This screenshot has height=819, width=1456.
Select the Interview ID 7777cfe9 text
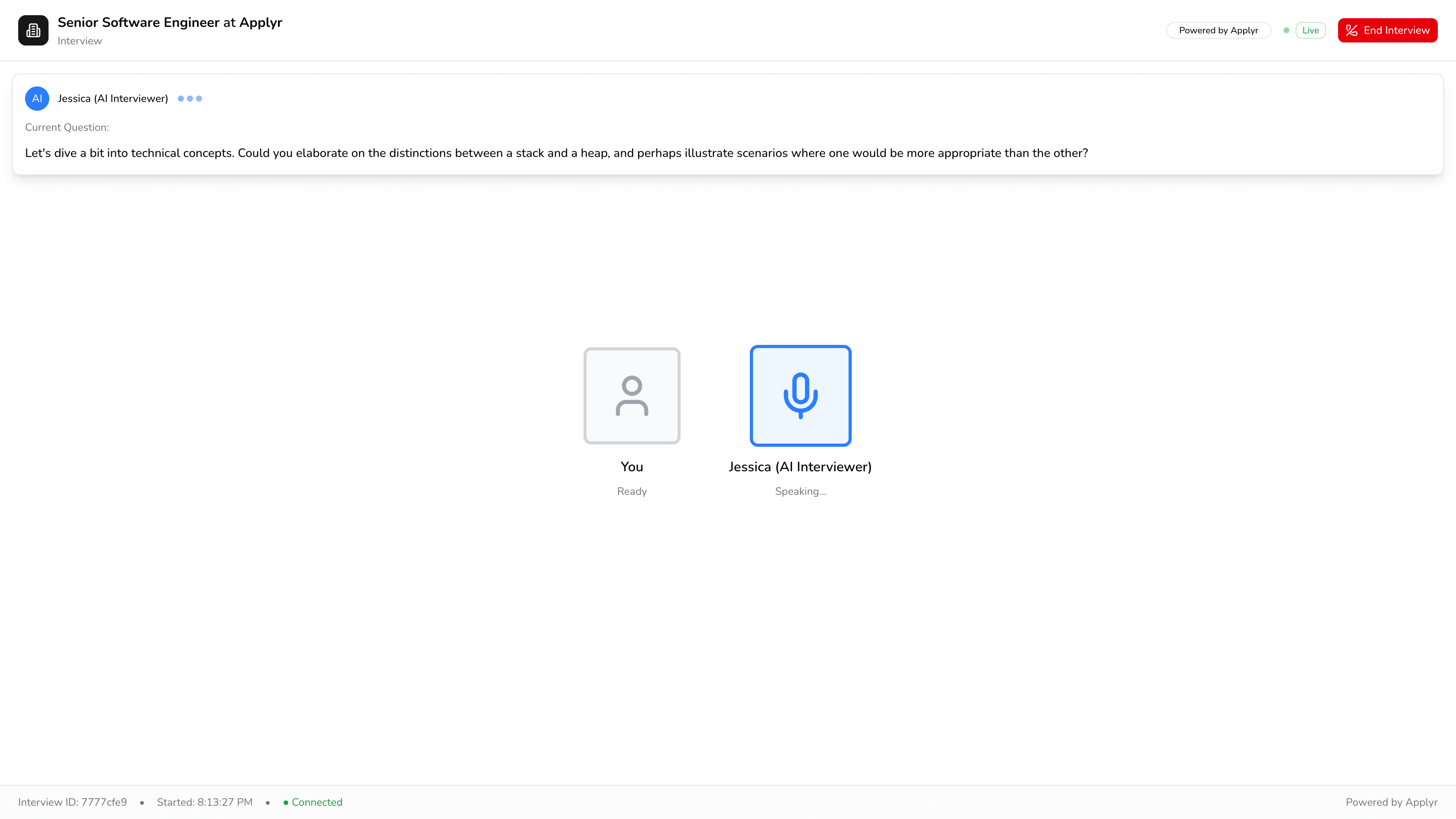pos(72,802)
